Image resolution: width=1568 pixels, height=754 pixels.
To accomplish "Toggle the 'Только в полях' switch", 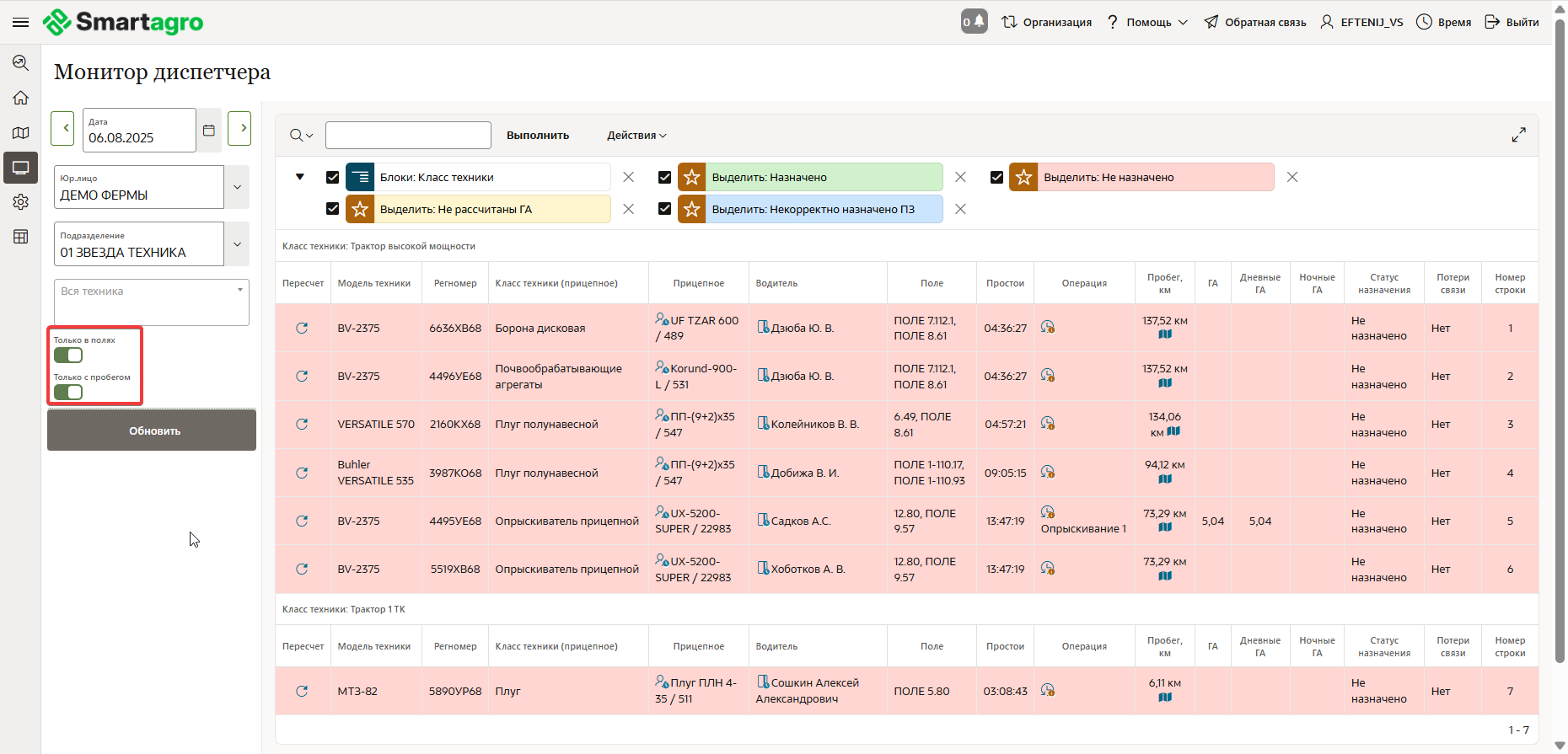I will (68, 356).
